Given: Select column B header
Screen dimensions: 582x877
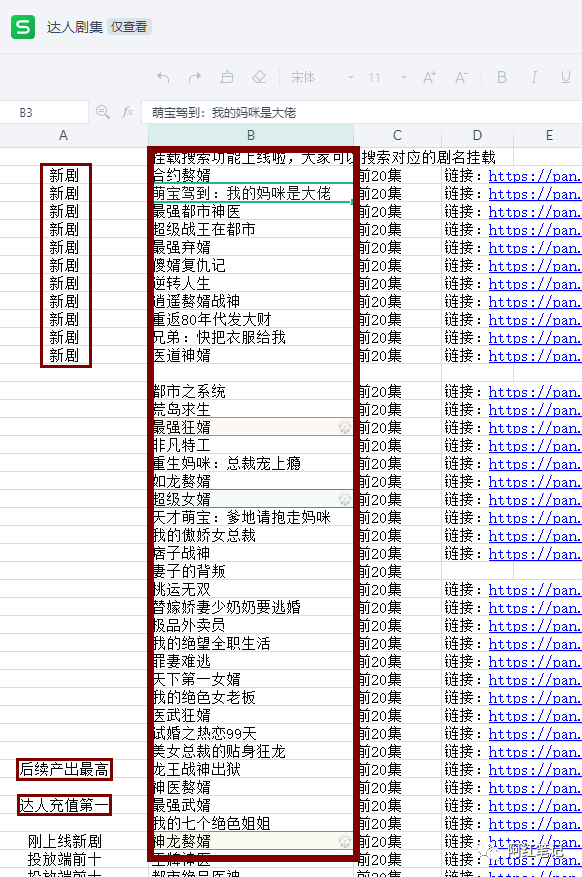Looking at the screenshot, I should point(251,135).
